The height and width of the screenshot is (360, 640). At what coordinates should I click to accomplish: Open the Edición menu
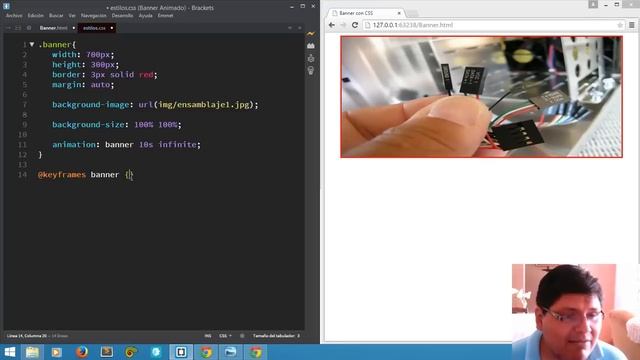click(x=36, y=16)
